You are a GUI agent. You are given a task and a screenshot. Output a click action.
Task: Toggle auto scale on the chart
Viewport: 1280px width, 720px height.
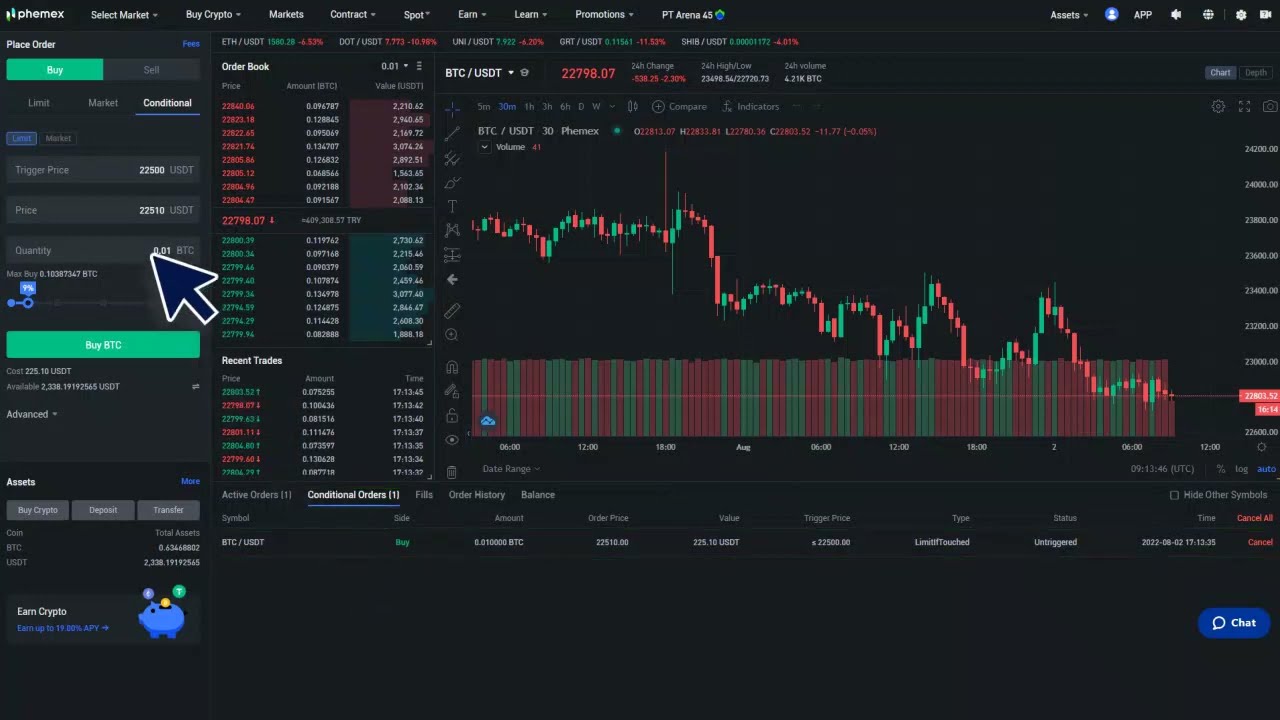tap(1266, 469)
